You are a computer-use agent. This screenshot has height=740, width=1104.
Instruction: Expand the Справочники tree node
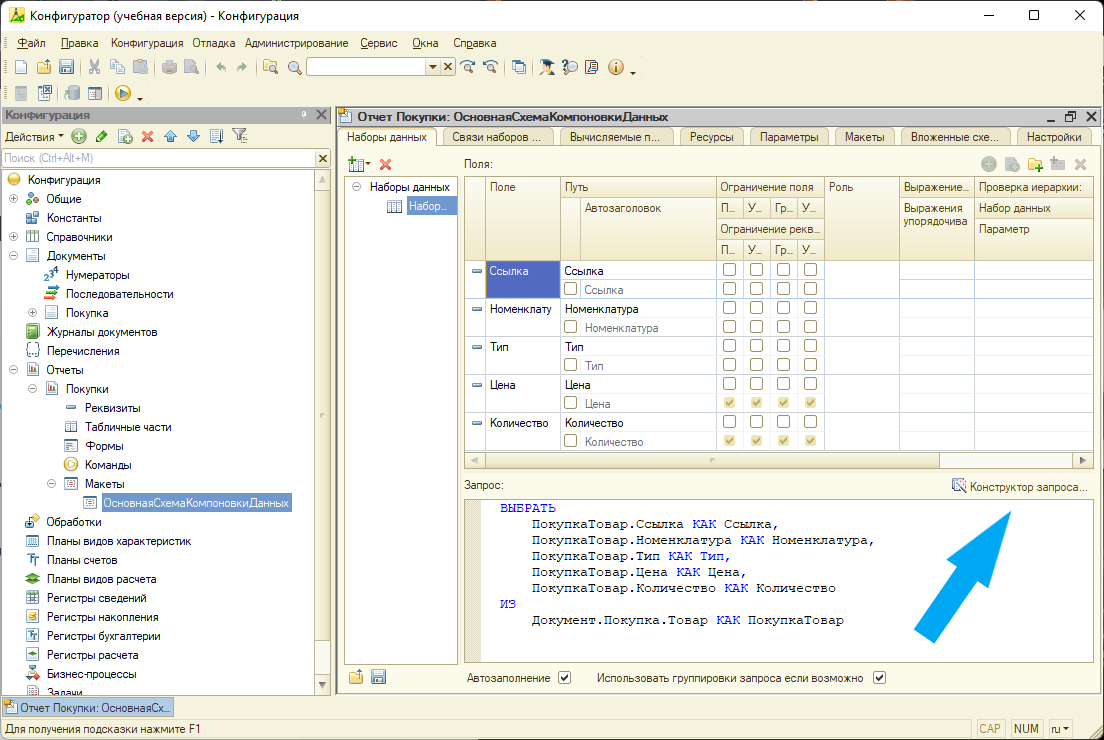click(x=13, y=237)
